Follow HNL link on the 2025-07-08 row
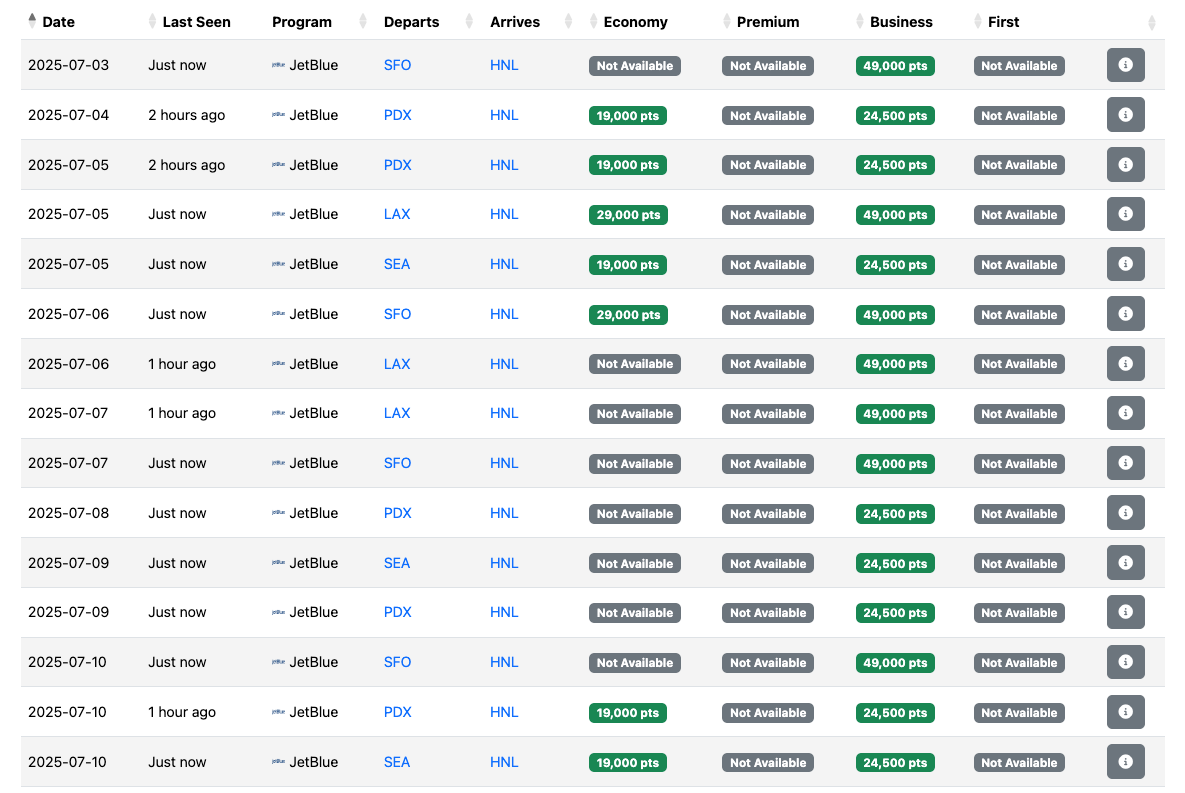This screenshot has width=1185, height=793. 504,513
